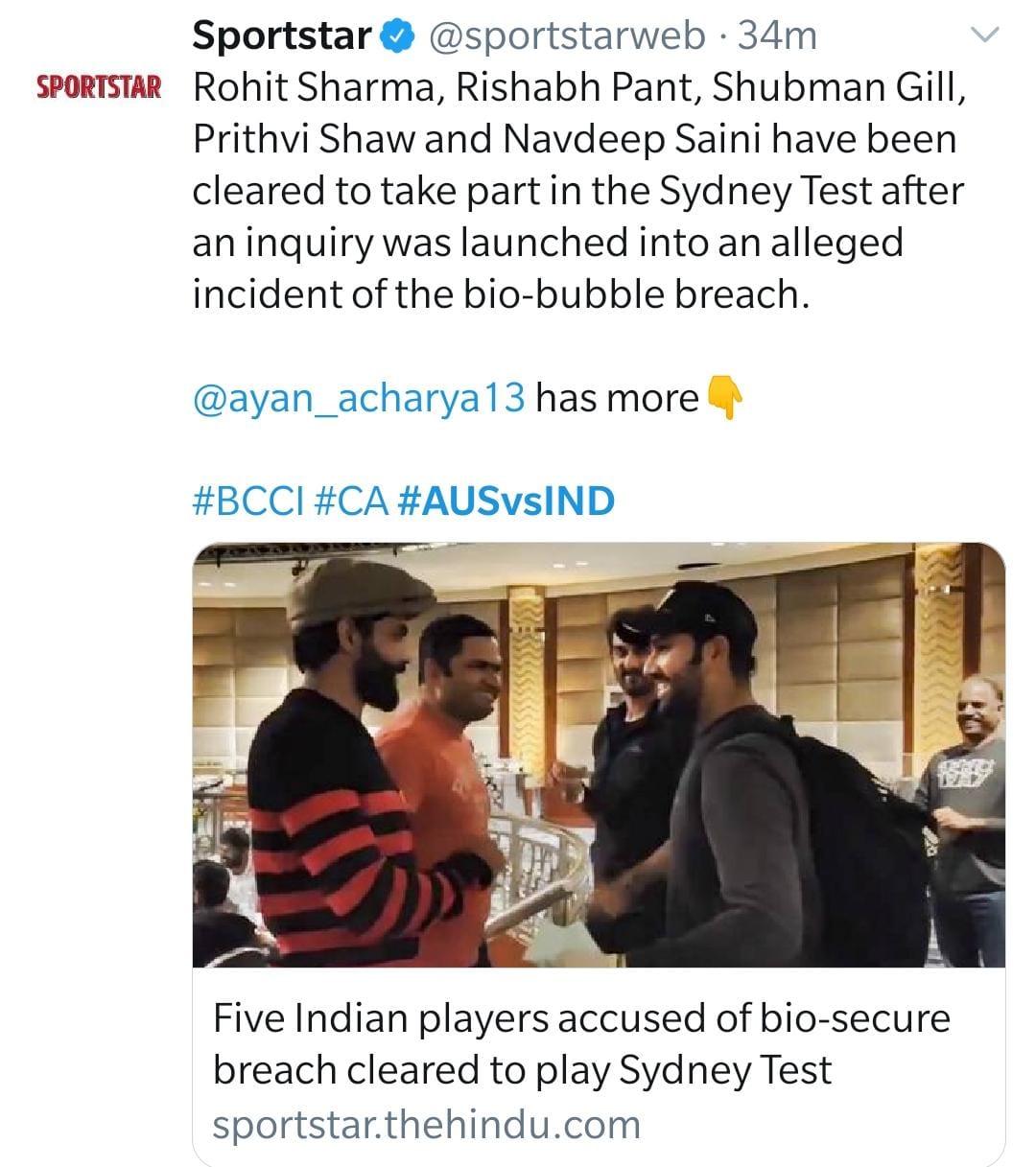This screenshot has width=1036, height=1167.
Task: Click the pointing-down hand emoji
Action: pyautogui.click(x=724, y=397)
